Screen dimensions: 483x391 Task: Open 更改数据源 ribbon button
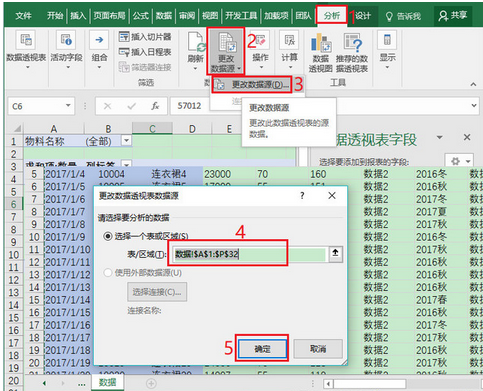(226, 51)
